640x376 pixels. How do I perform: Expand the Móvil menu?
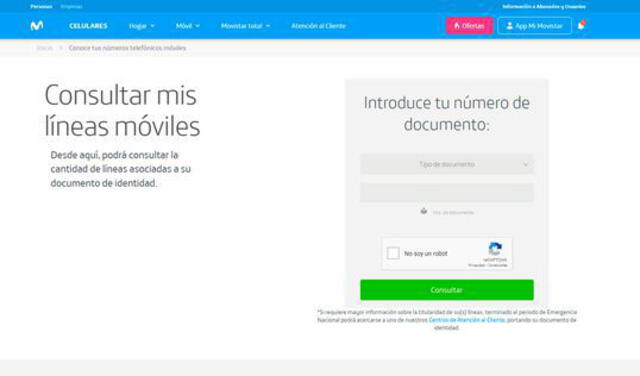pyautogui.click(x=188, y=26)
